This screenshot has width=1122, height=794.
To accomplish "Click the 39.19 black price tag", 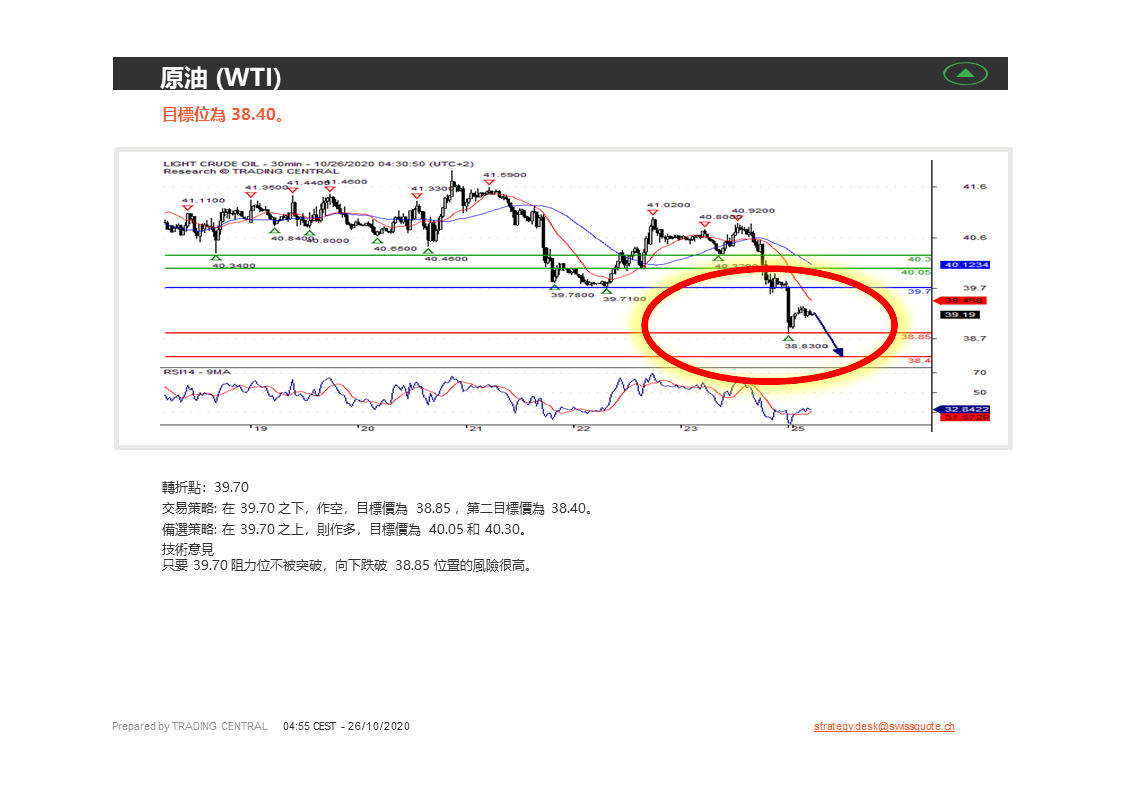I will [960, 315].
